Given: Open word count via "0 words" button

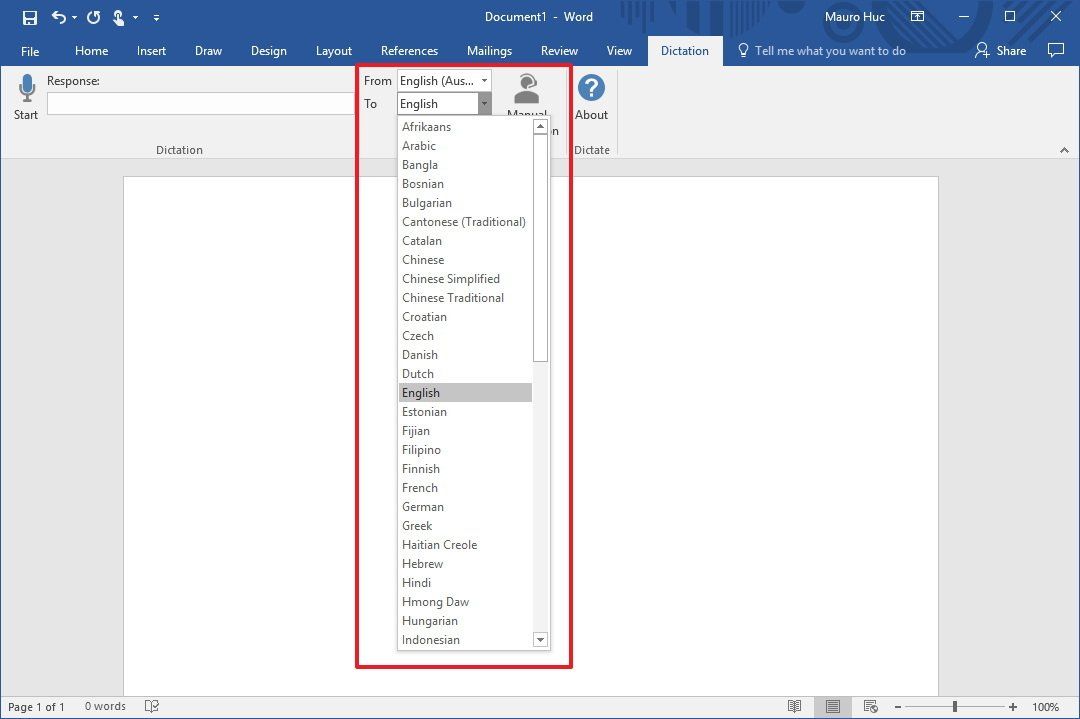Looking at the screenshot, I should click(x=104, y=706).
